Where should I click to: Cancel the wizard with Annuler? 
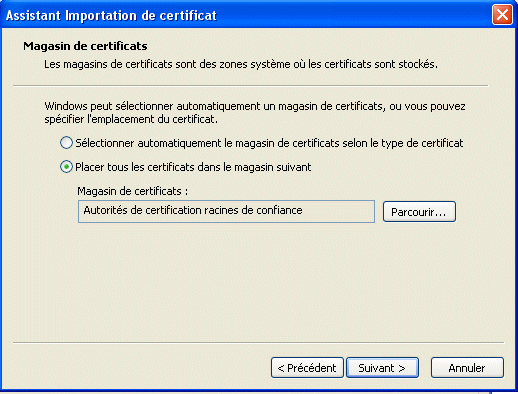pyautogui.click(x=467, y=368)
